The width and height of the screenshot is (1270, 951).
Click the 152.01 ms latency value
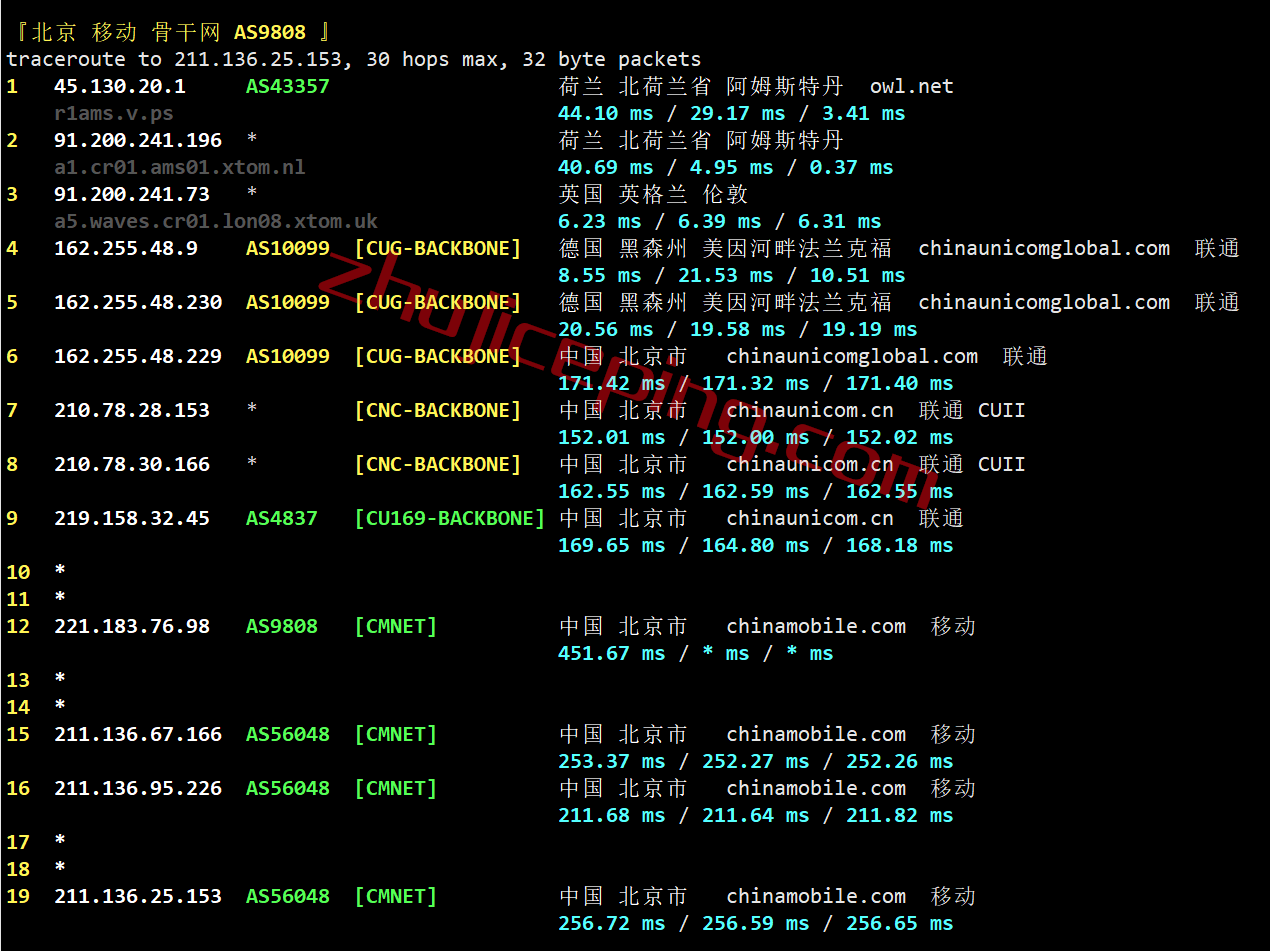pyautogui.click(x=612, y=437)
